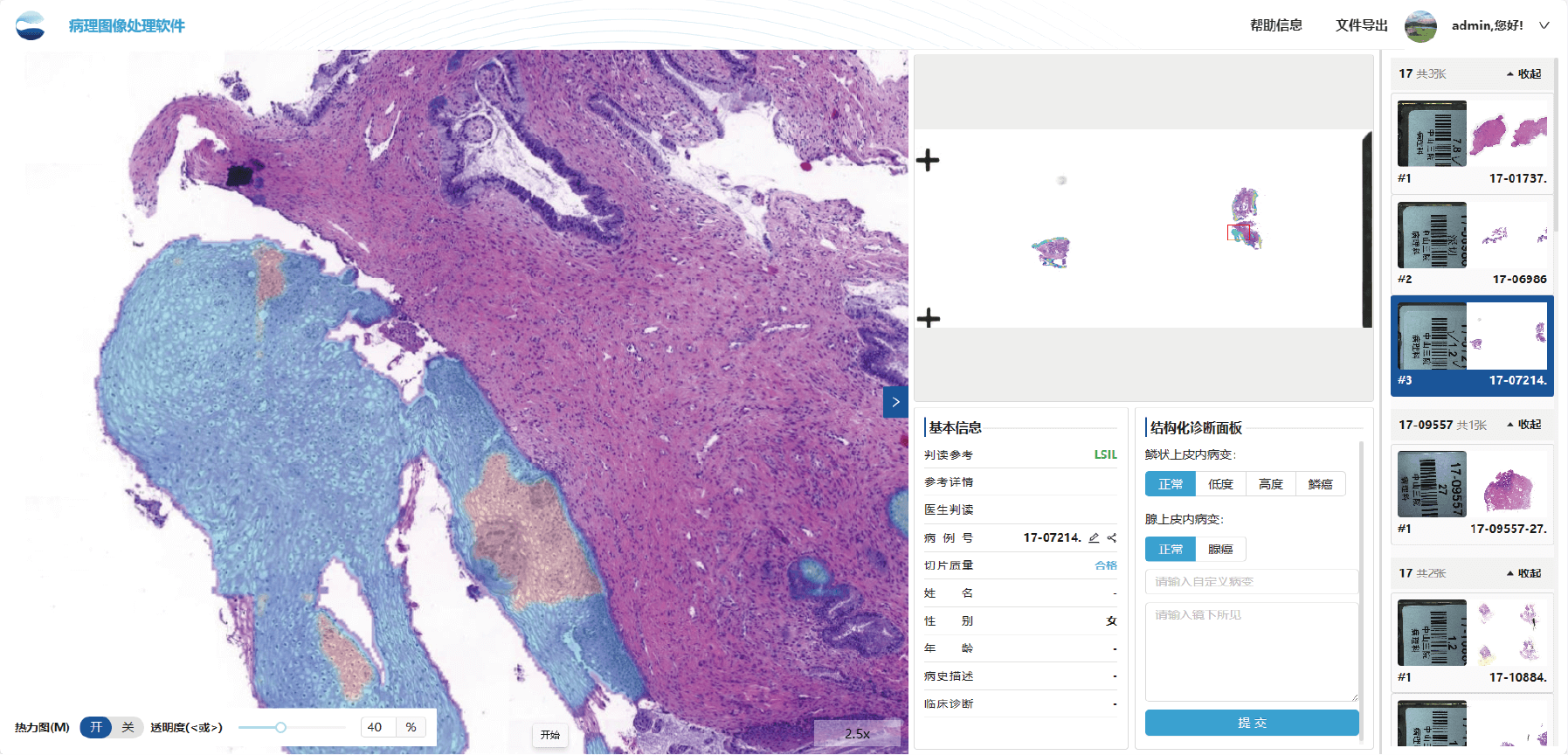Collapse the slide viewer with the blue arrow
The width and height of the screenshot is (1568, 755).
click(x=895, y=402)
